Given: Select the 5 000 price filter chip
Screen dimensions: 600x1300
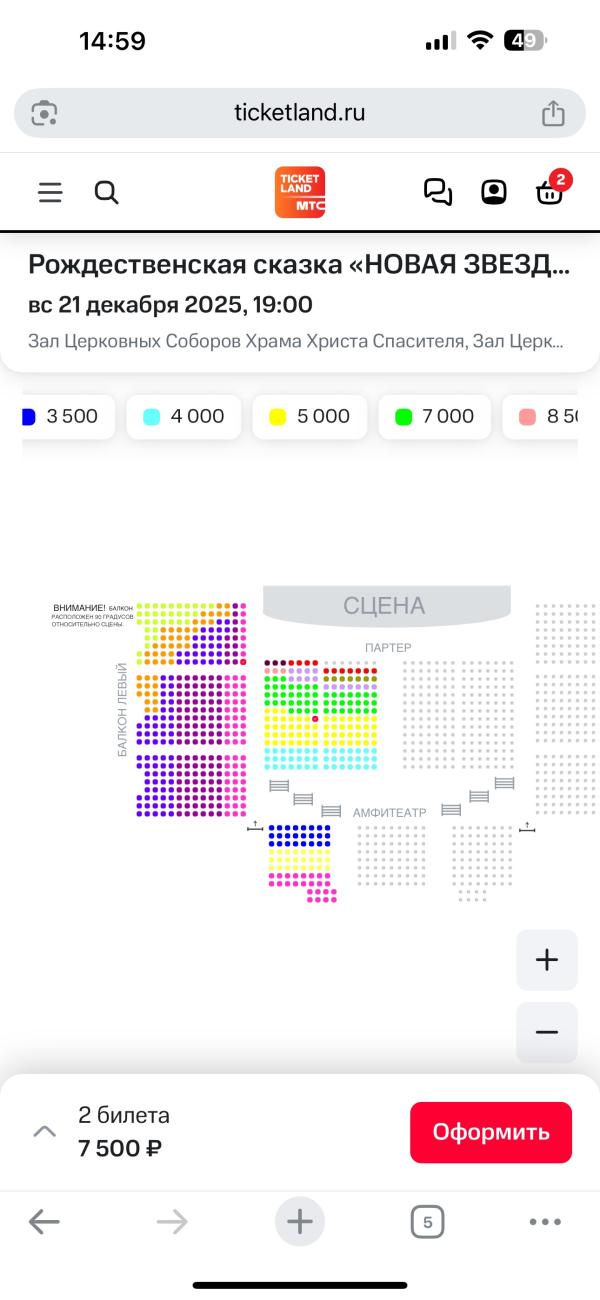Looking at the screenshot, I should pyautogui.click(x=310, y=417).
